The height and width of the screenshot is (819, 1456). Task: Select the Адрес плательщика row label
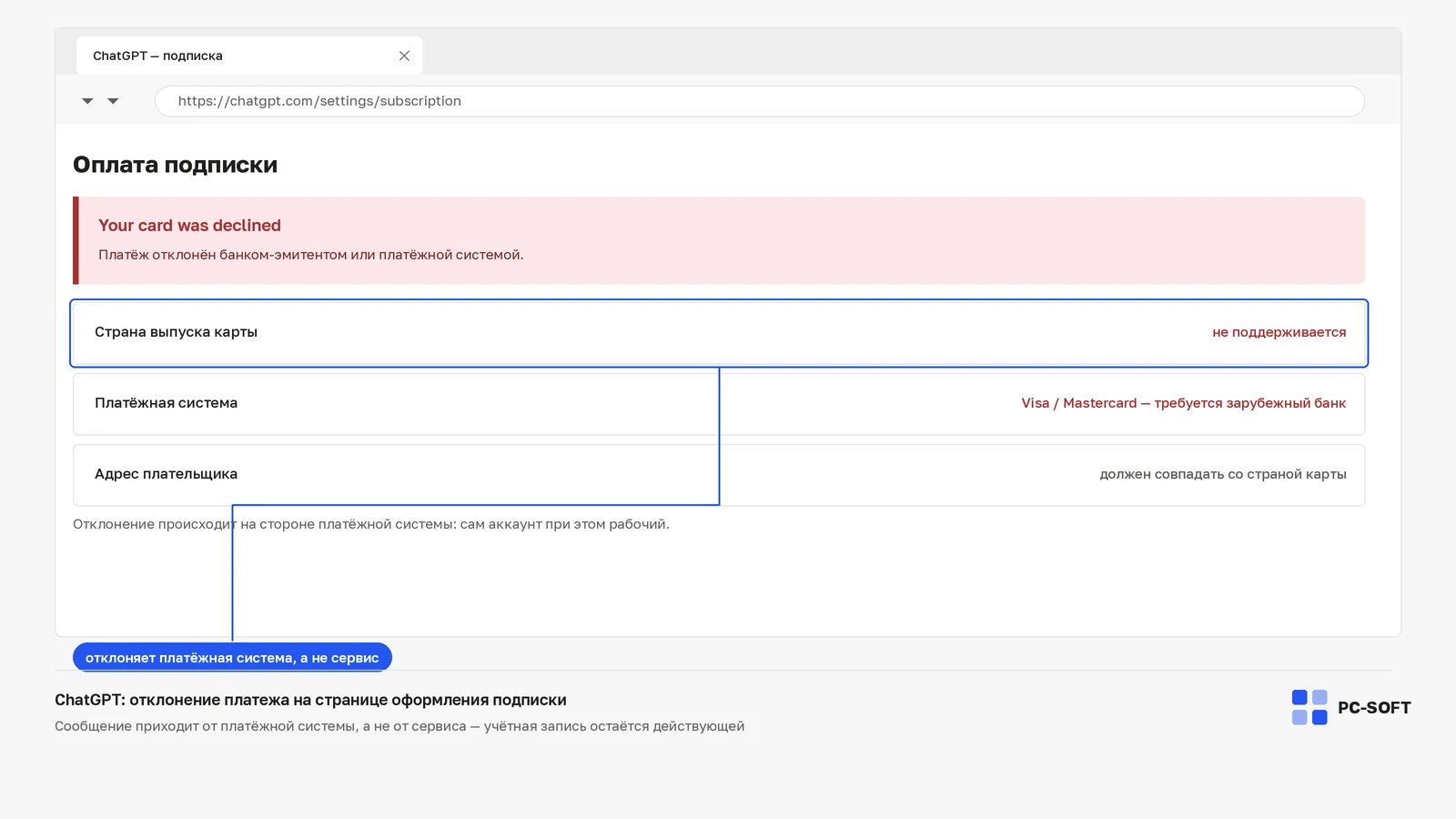click(166, 474)
